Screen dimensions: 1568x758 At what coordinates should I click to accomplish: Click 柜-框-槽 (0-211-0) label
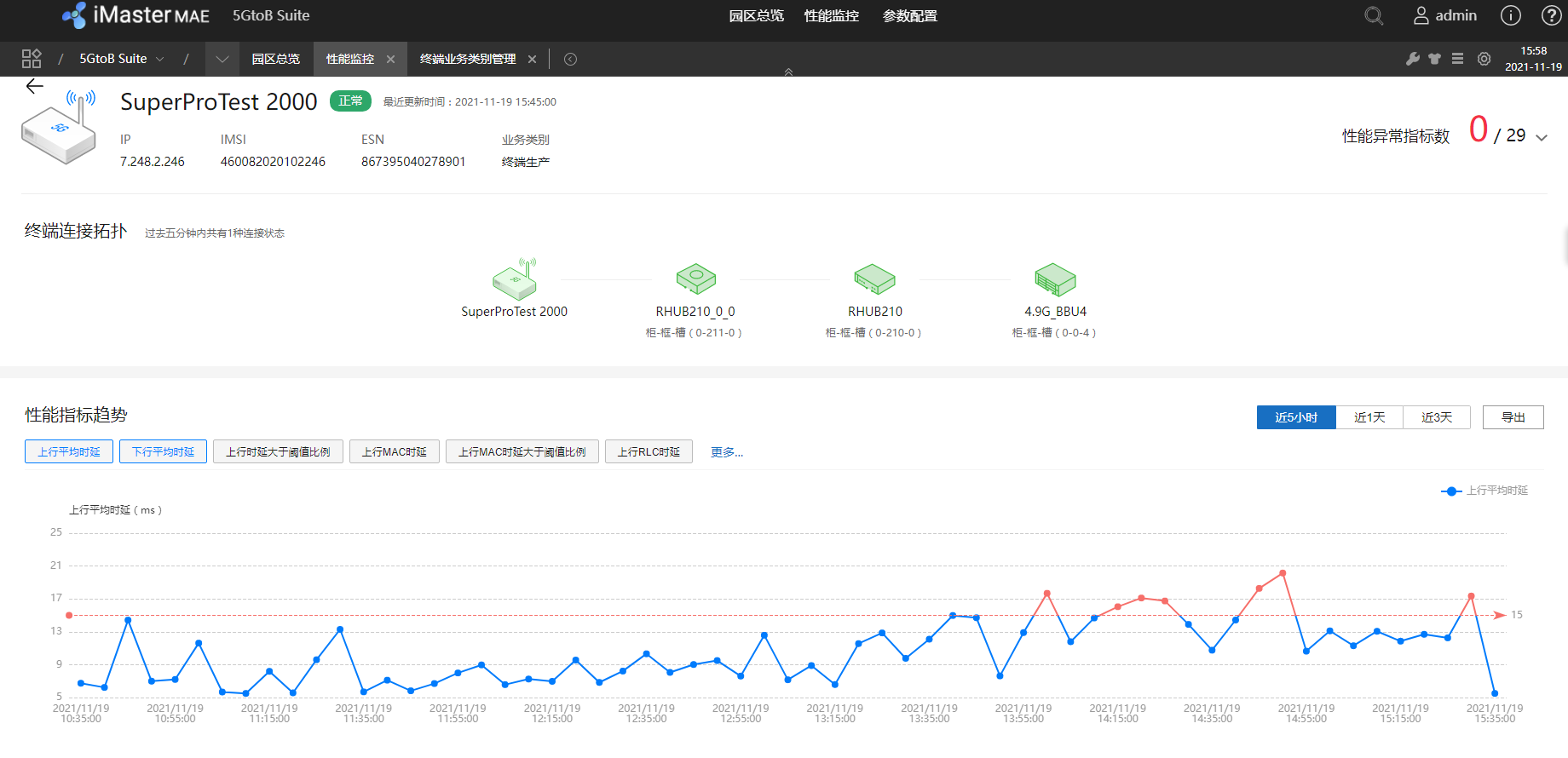(694, 333)
